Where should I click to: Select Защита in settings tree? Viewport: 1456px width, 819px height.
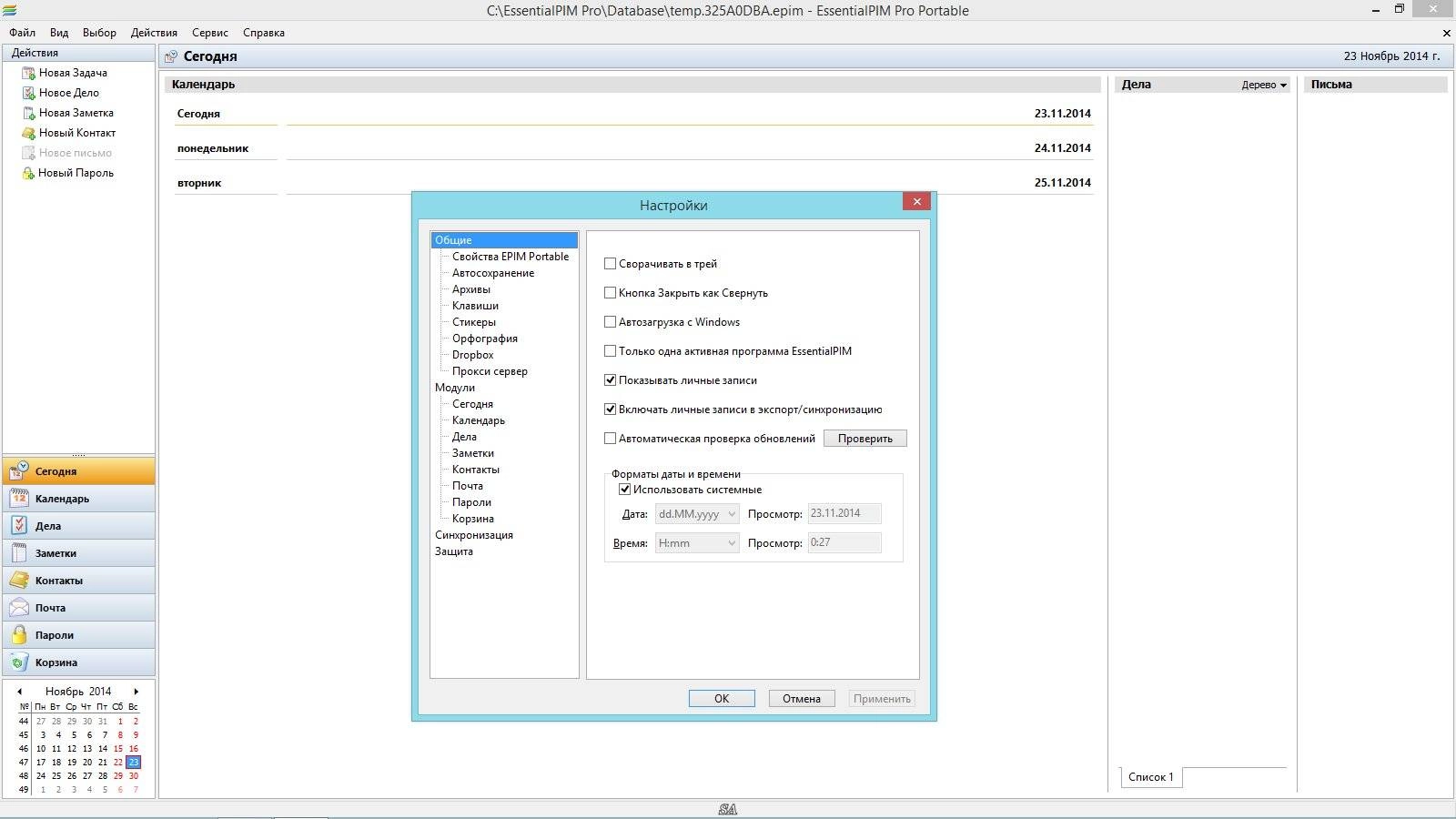(454, 551)
